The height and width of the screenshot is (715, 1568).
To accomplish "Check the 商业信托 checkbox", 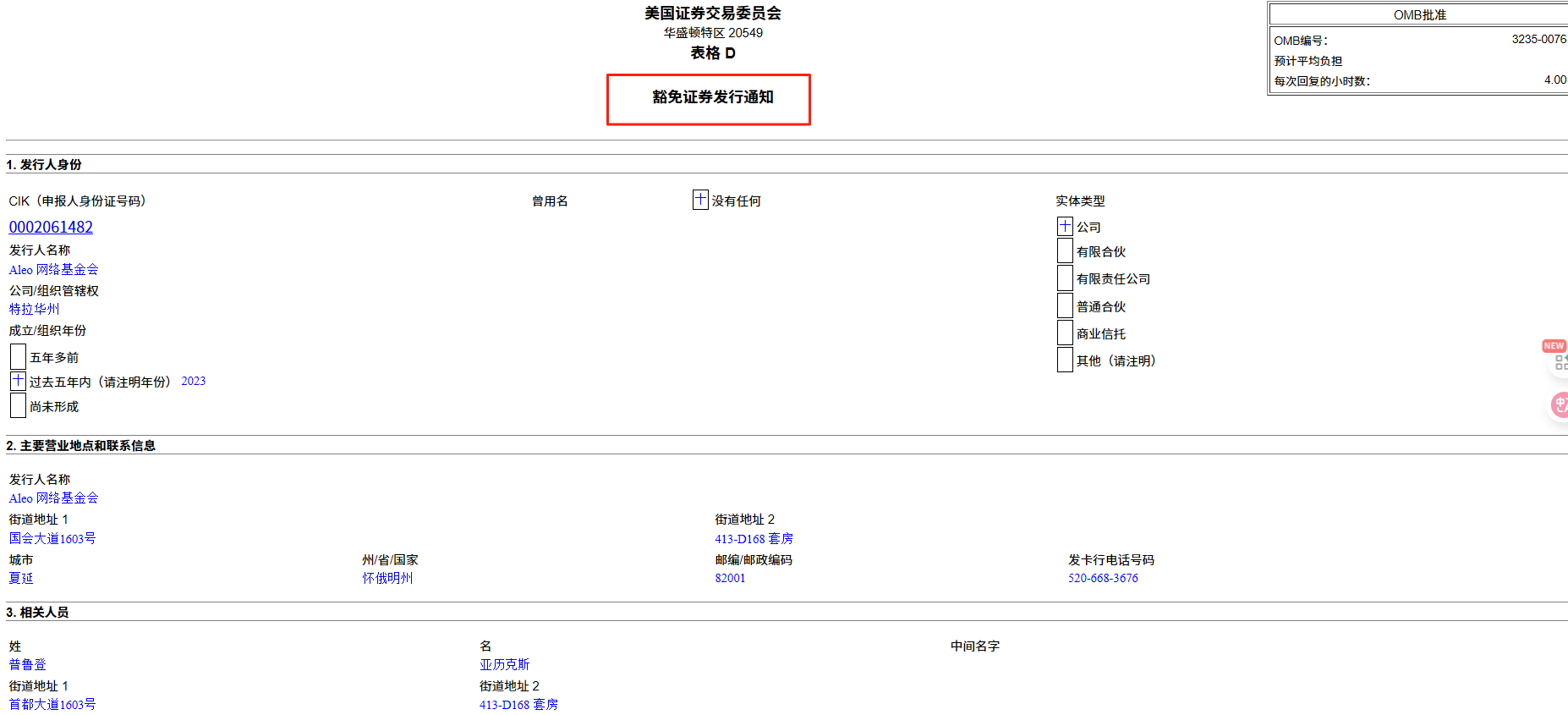I will pyautogui.click(x=1065, y=333).
